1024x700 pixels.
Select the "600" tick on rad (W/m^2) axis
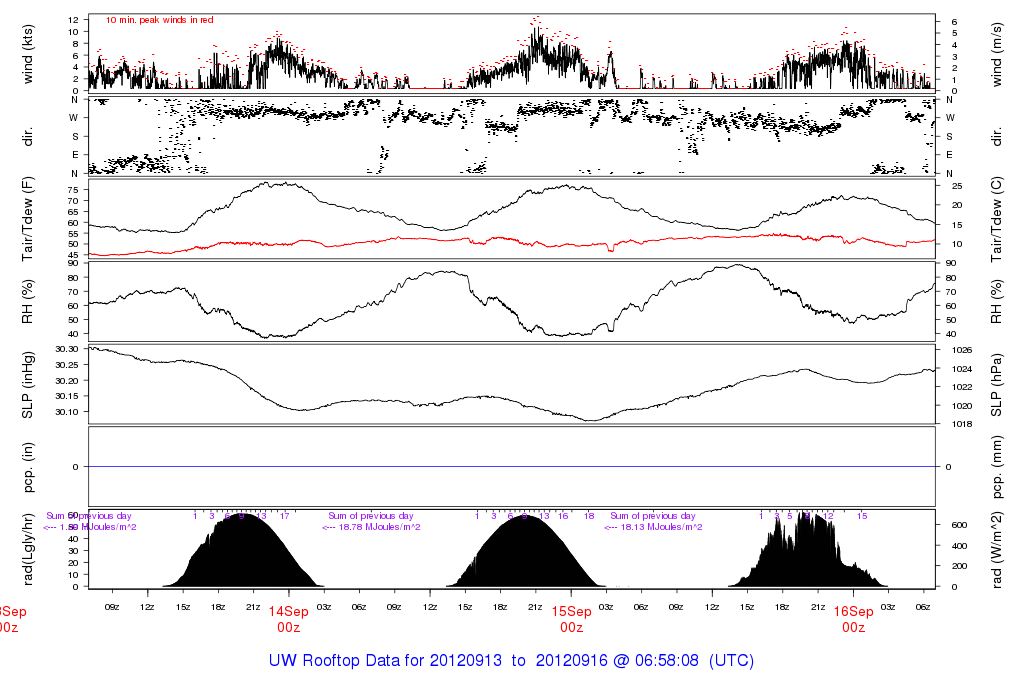click(959, 525)
